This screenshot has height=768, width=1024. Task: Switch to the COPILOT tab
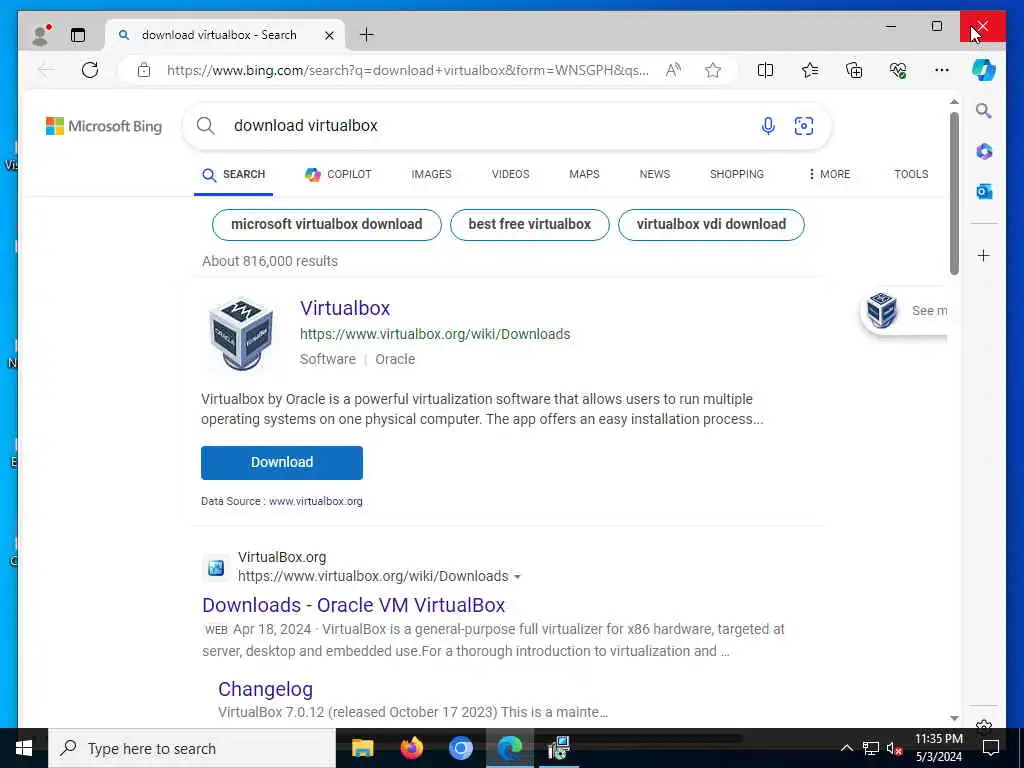pos(338,174)
